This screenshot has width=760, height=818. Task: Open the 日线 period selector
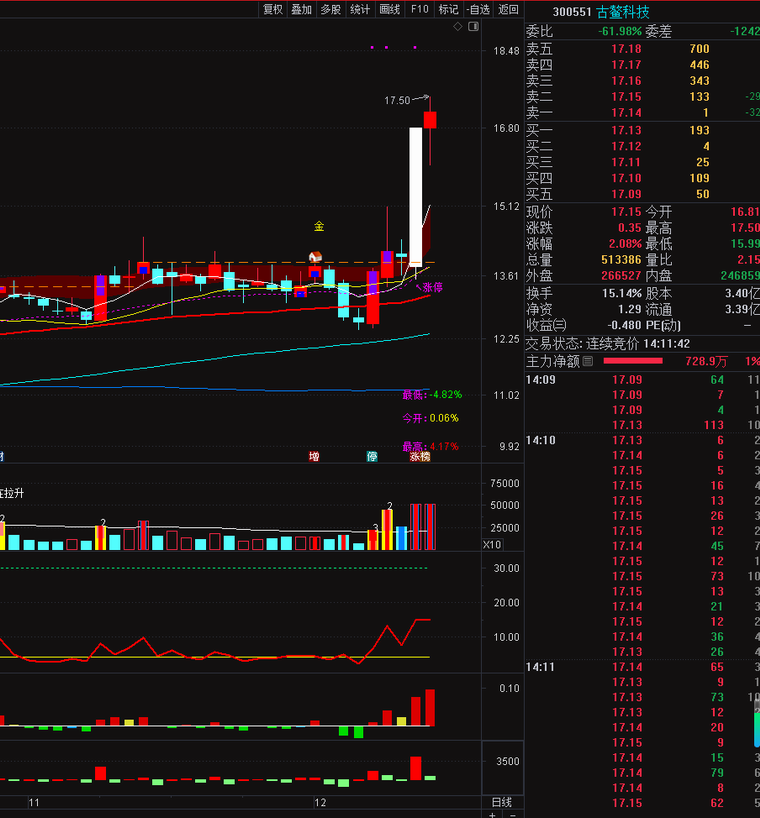pyautogui.click(x=502, y=802)
